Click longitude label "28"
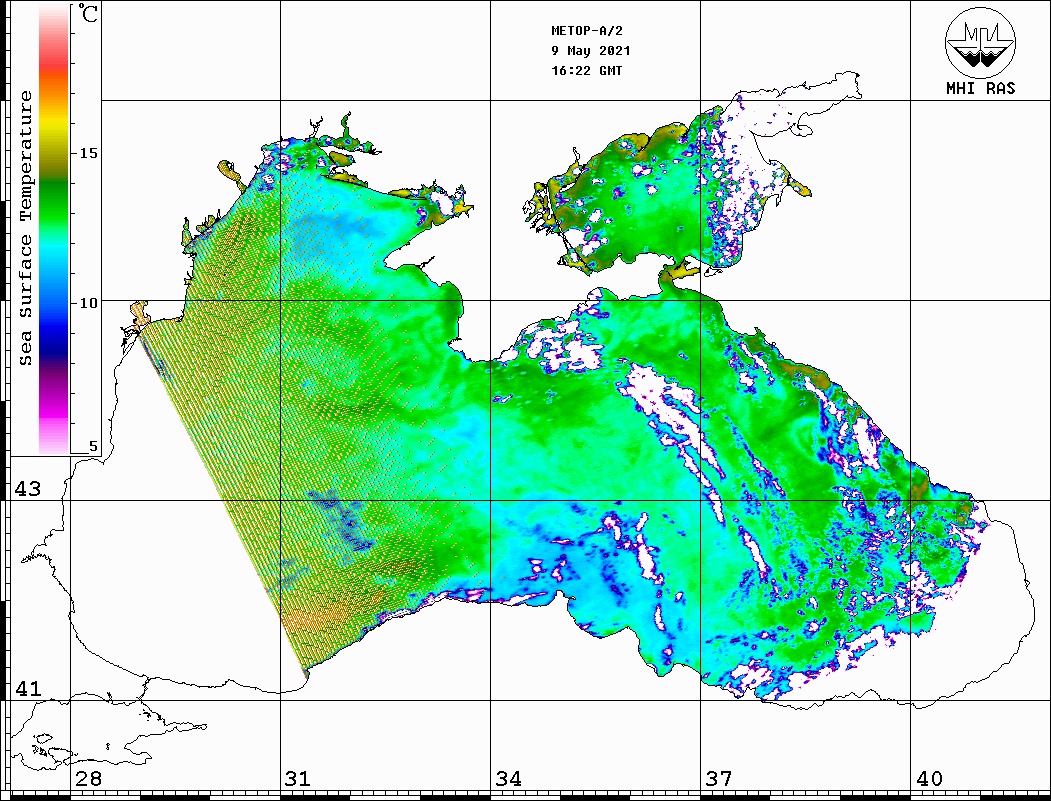The width and height of the screenshot is (1051, 801). tap(88, 778)
